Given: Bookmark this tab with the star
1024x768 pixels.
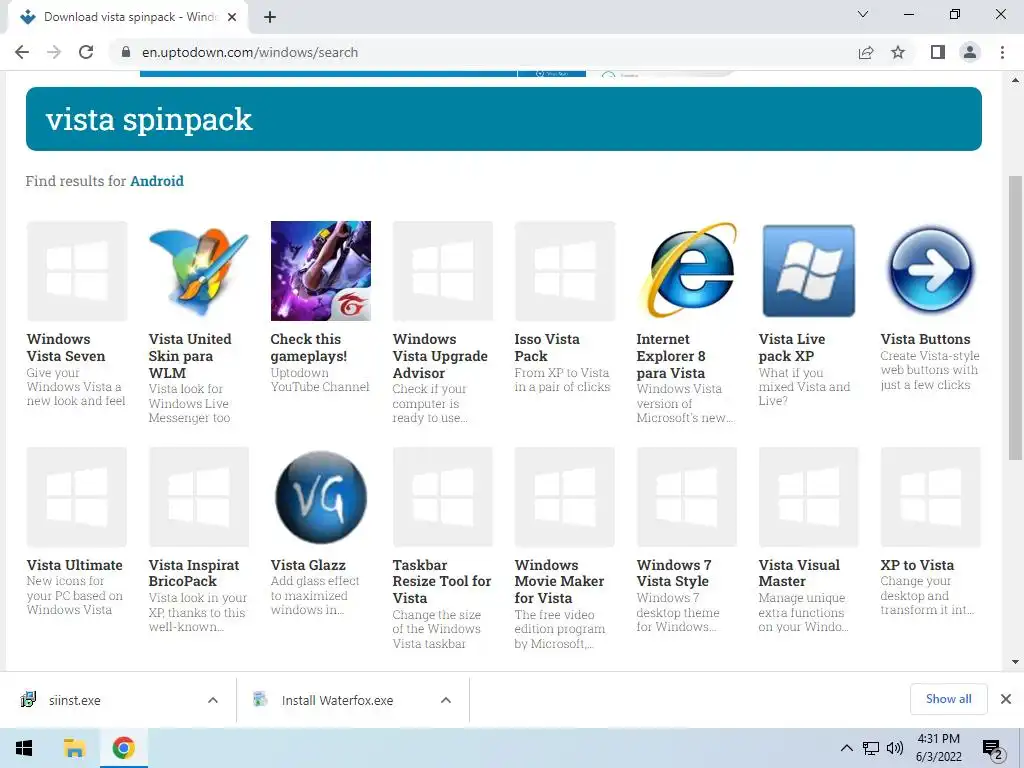Looking at the screenshot, I should (898, 52).
